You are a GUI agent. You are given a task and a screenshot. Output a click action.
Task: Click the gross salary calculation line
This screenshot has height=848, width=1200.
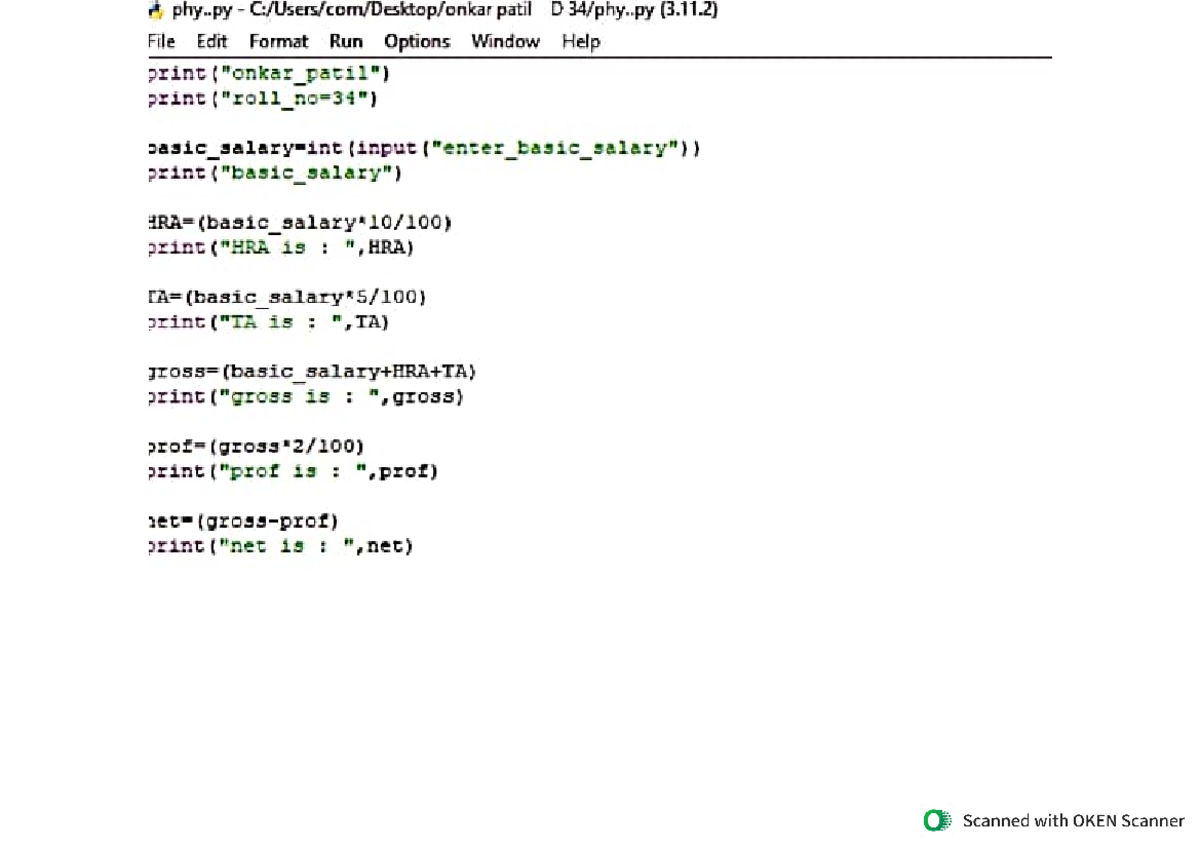tap(311, 371)
